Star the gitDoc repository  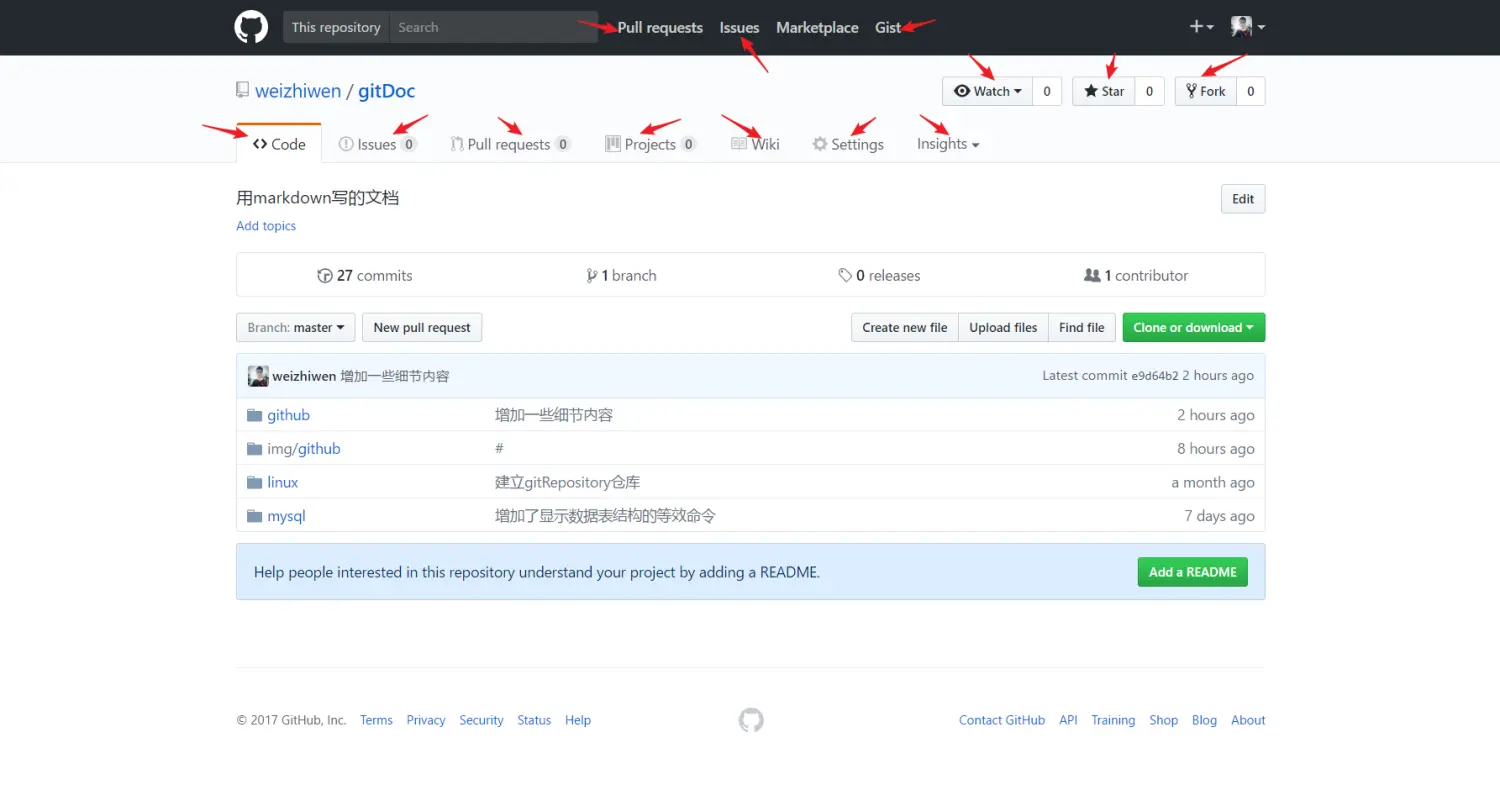[1104, 91]
